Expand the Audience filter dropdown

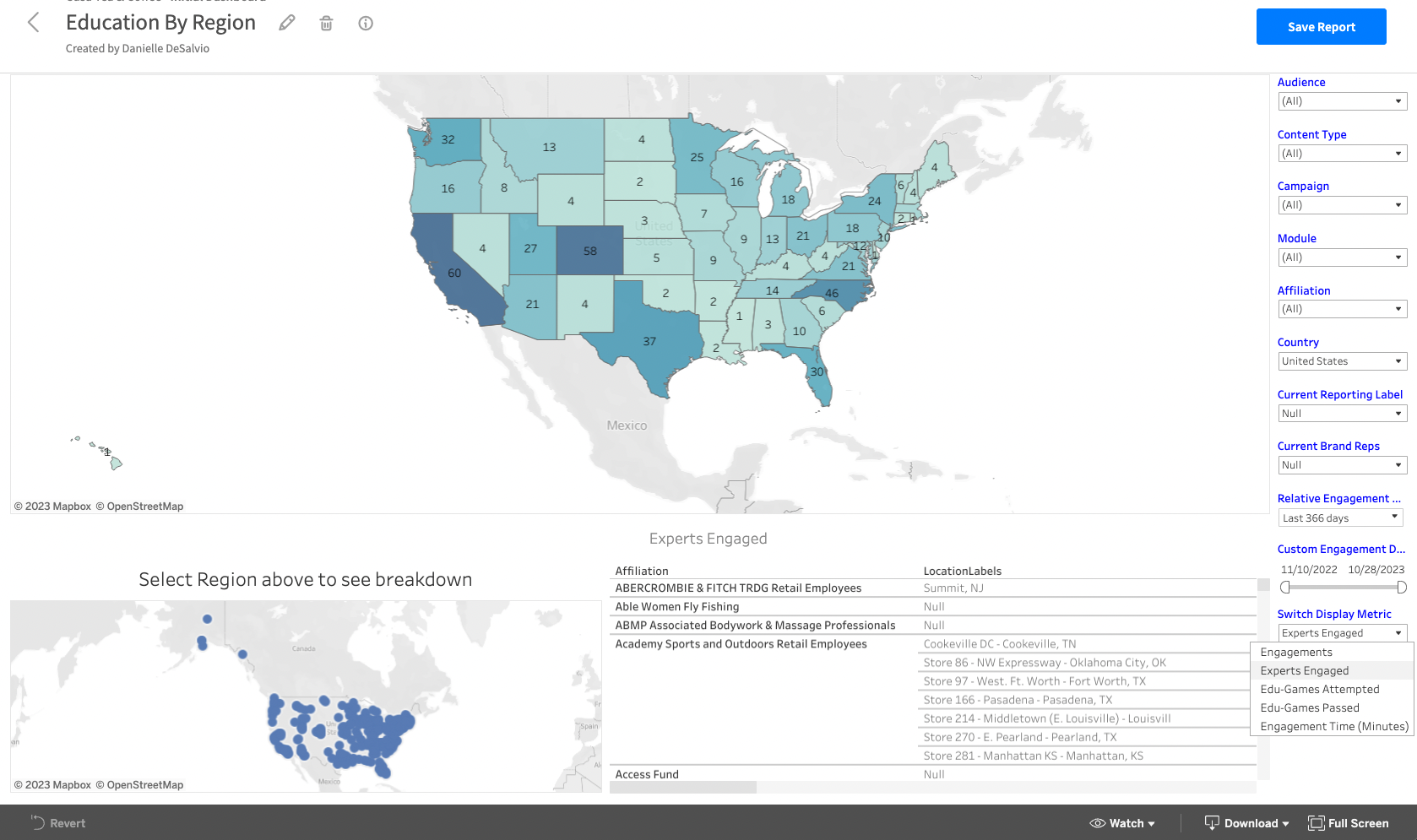click(x=1342, y=101)
